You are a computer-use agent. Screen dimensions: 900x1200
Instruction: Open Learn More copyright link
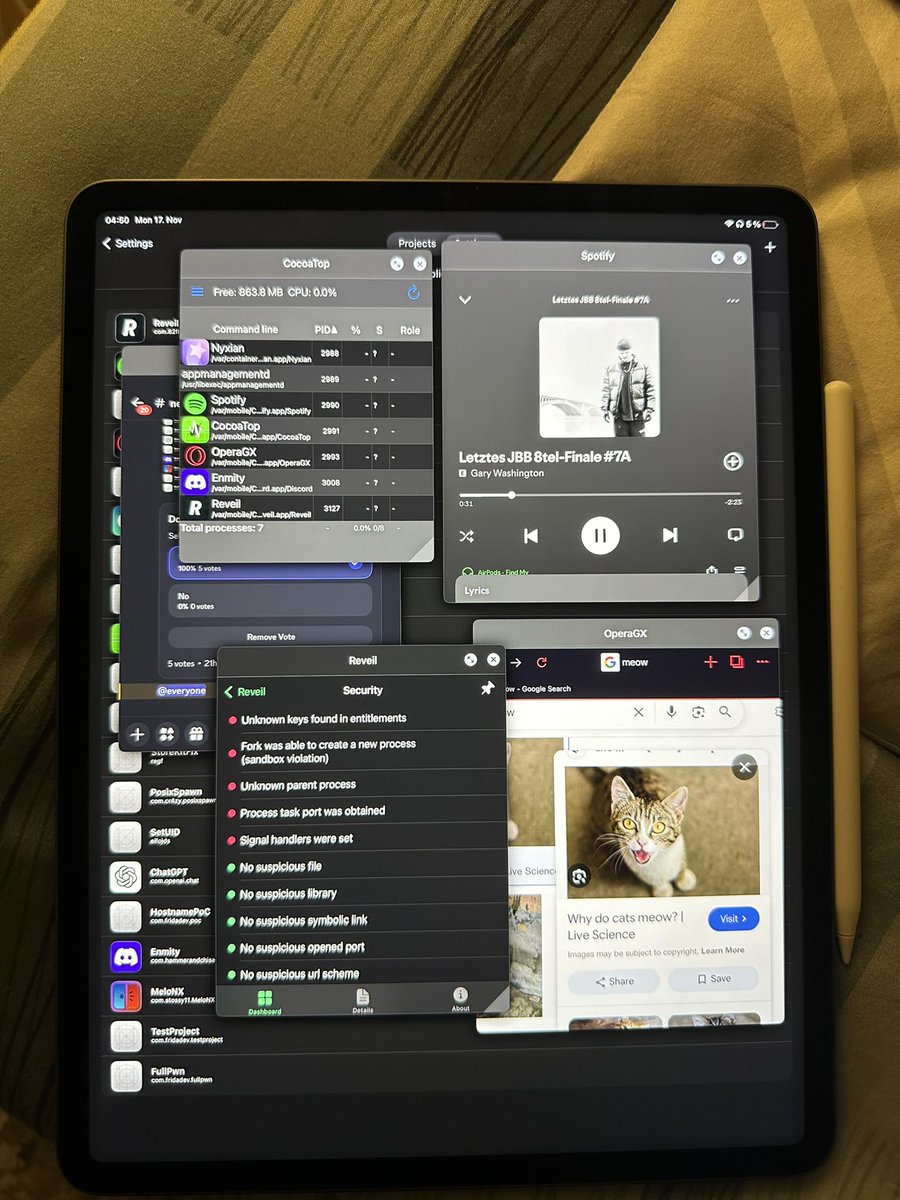(722, 950)
